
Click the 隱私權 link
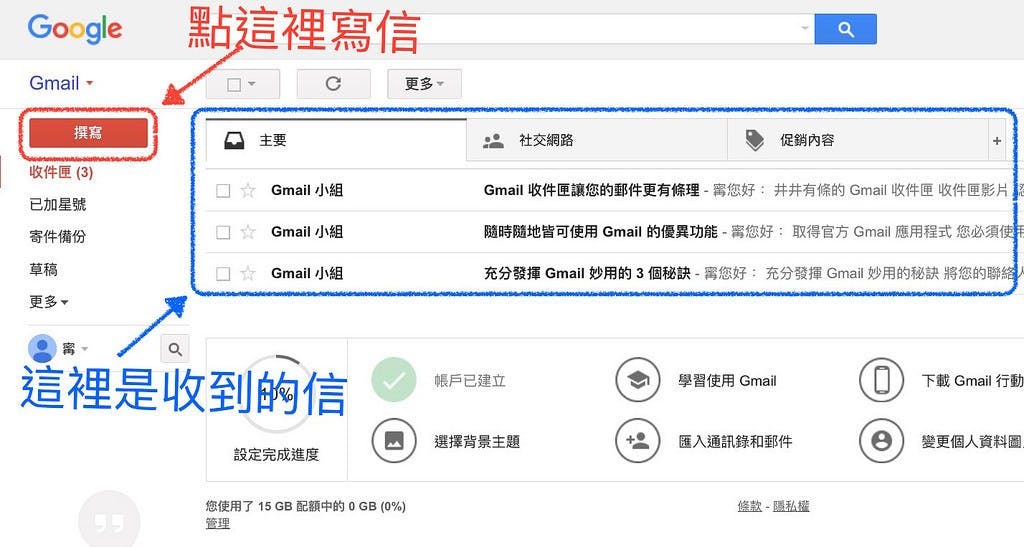[x=791, y=506]
